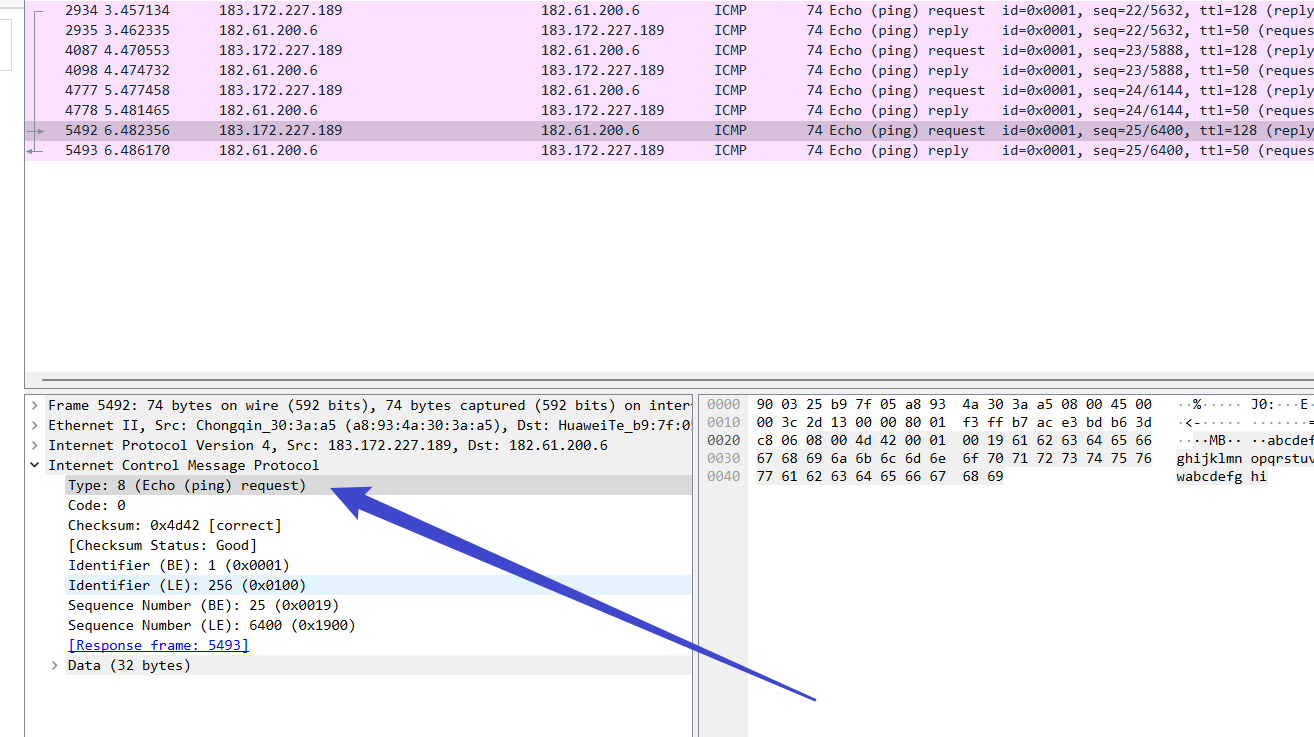The width and height of the screenshot is (1314, 737).
Task: Select packet number 5493 reply row
Action: pos(669,150)
